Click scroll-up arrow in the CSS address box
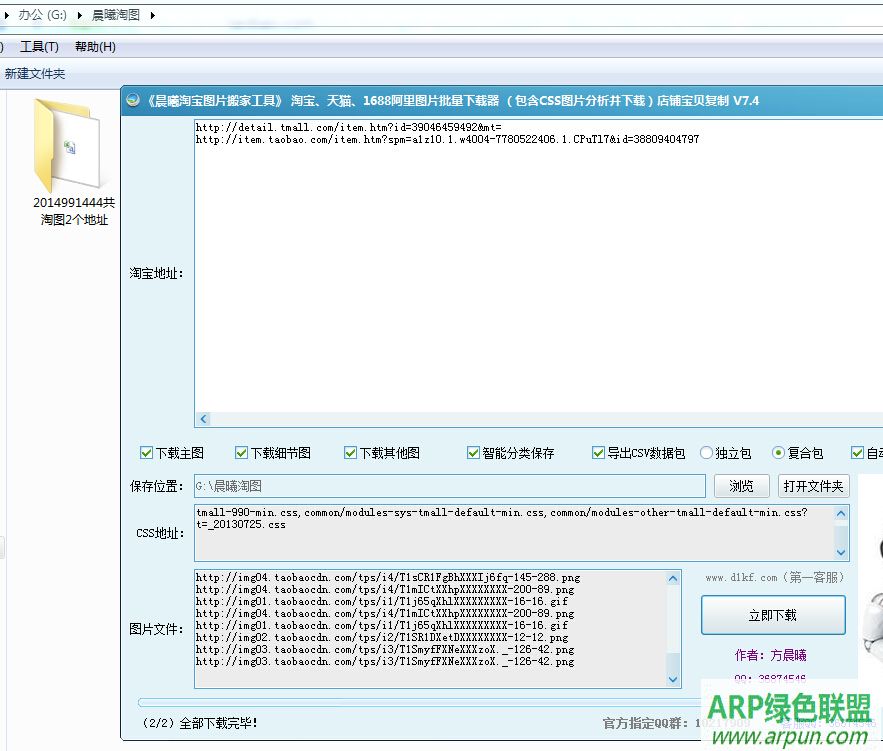The height and width of the screenshot is (751, 883). 841,514
